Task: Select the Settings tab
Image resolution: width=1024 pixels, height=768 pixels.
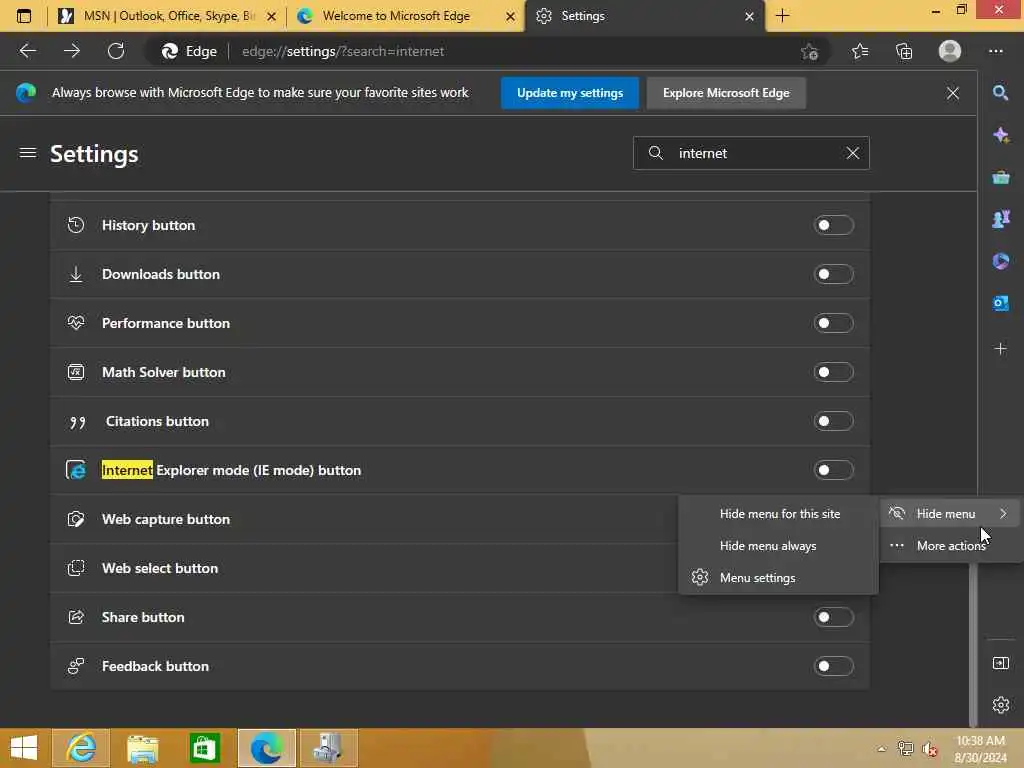Action: 643,16
